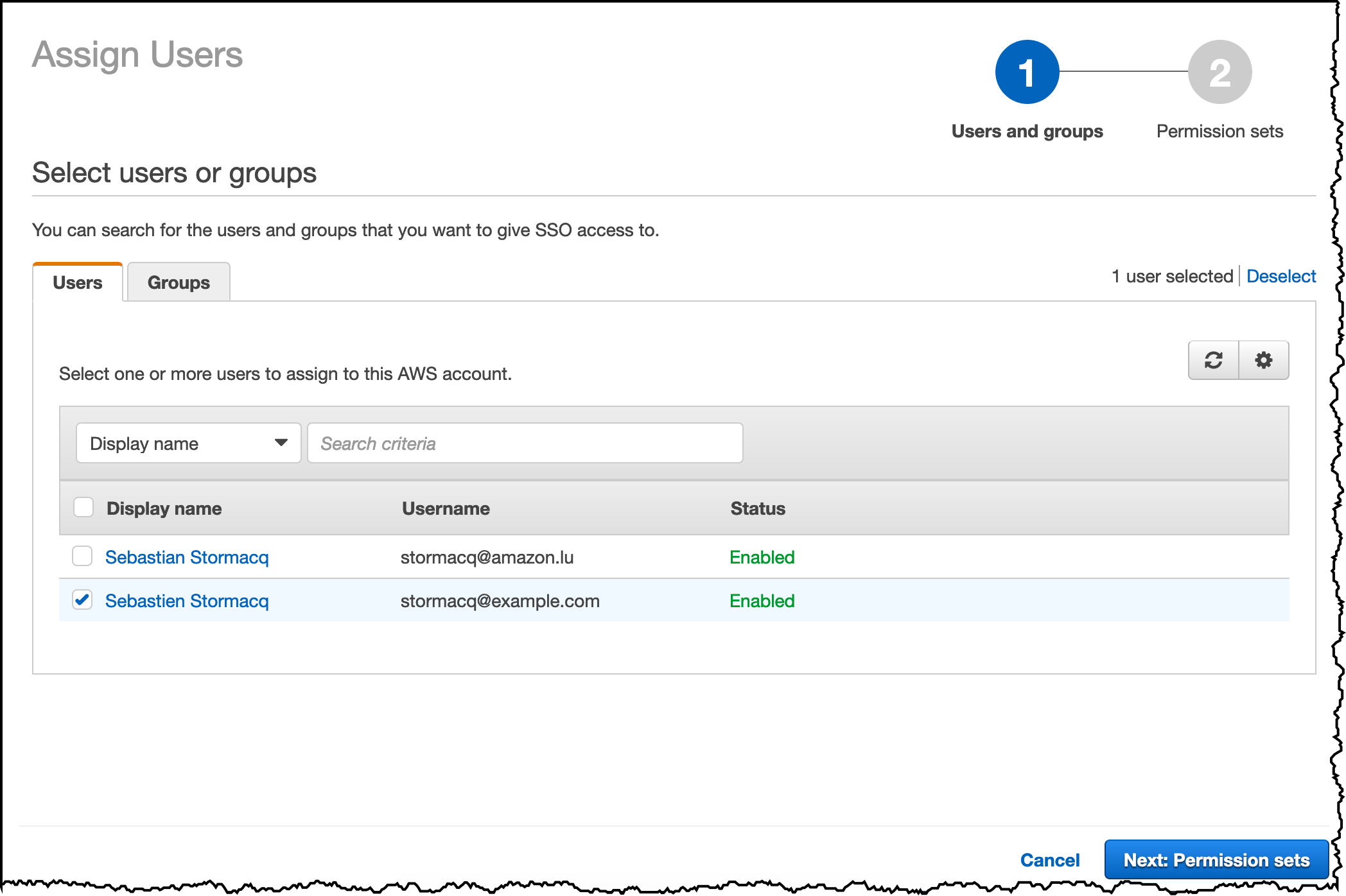Click step 1 Users and groups circle
Viewport: 1346px width, 896px height.
1027,72
